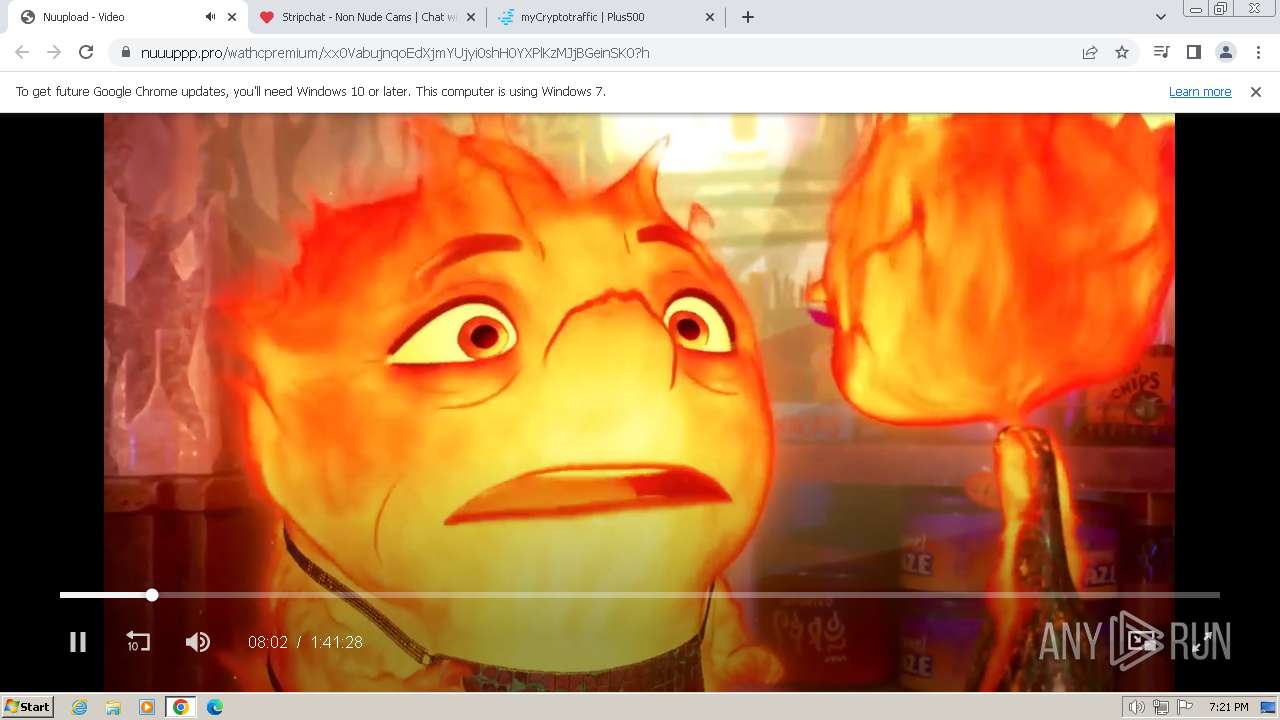Screen dimensions: 1280x720
Task: Switch to the Stripchat tab
Action: click(x=368, y=17)
